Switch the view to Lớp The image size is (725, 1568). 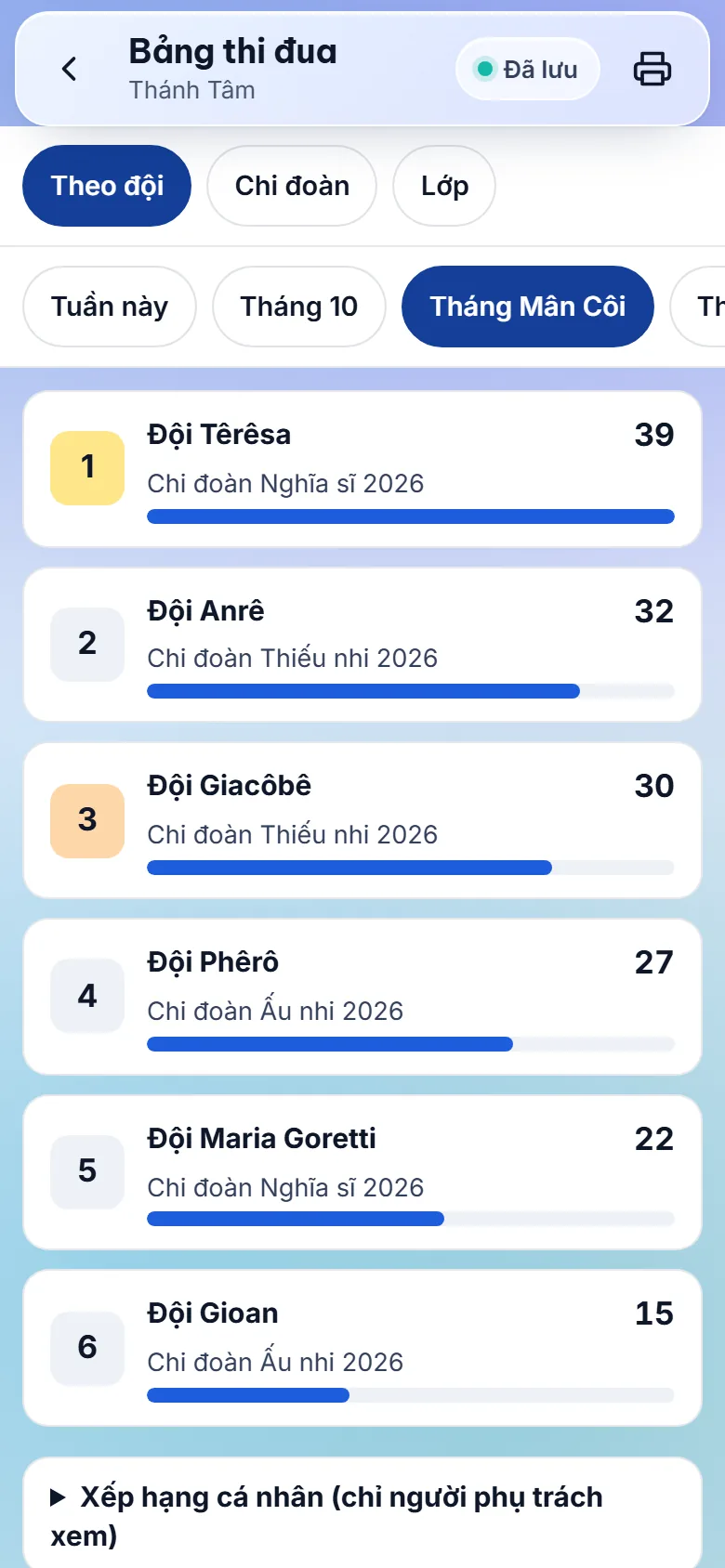click(444, 186)
